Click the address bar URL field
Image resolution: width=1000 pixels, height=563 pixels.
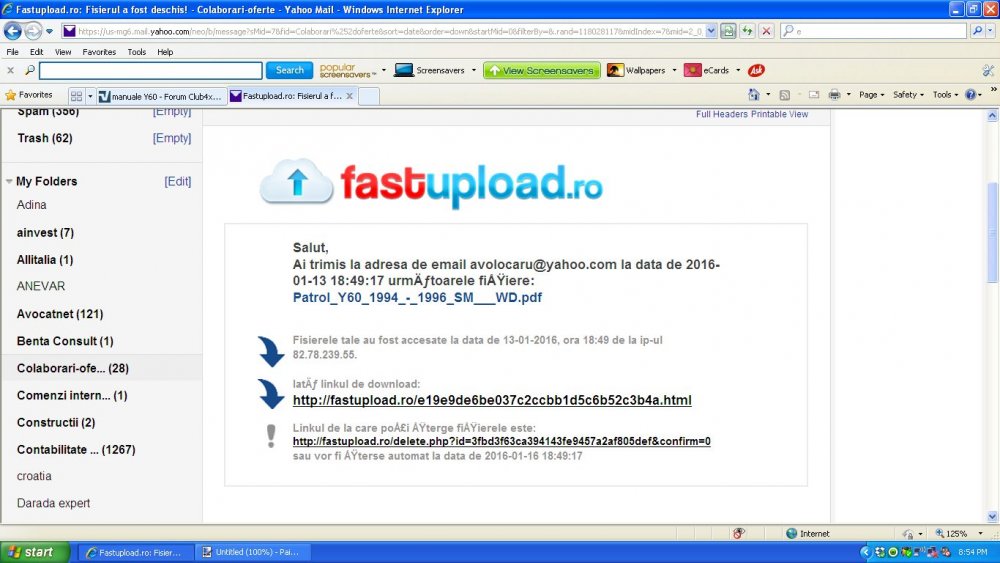click(390, 31)
